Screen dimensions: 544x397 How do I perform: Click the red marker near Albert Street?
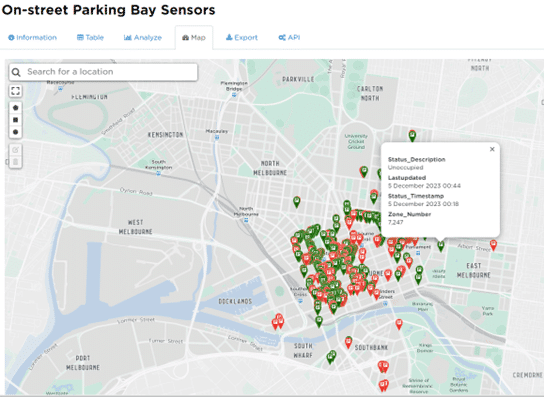click(493, 245)
